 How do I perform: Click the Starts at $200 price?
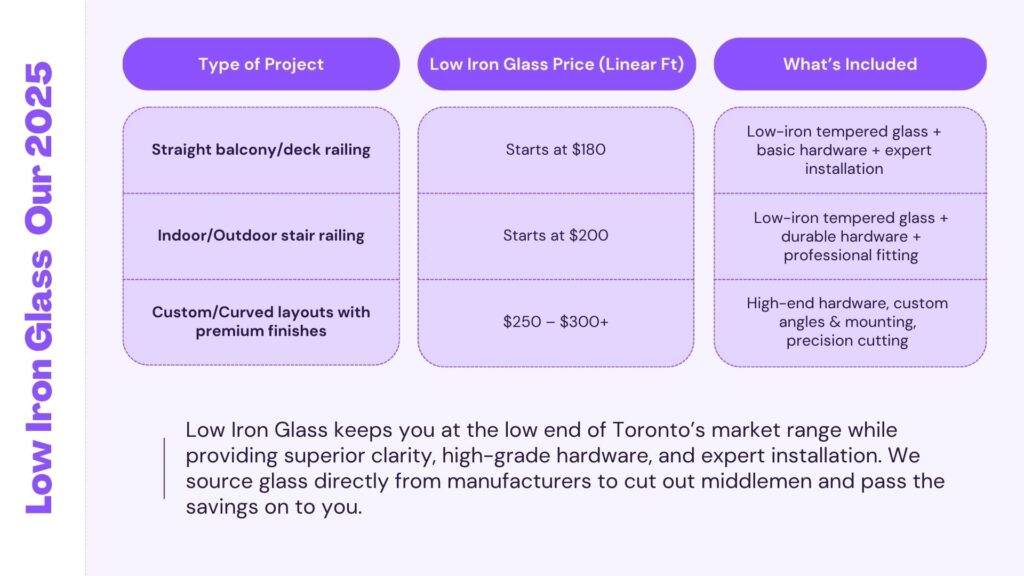click(556, 236)
